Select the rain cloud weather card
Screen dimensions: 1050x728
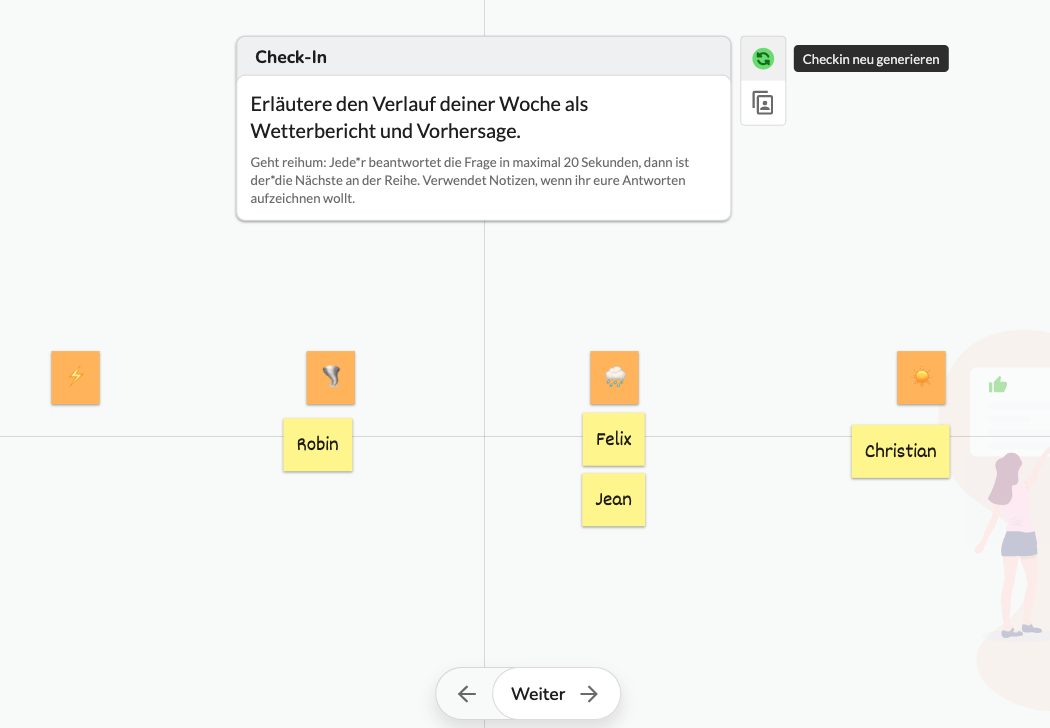point(615,378)
